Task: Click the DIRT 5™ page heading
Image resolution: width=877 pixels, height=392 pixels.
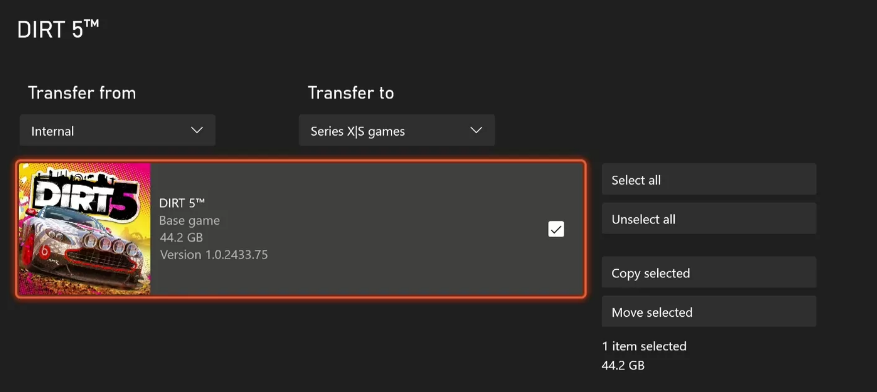Action: [x=58, y=29]
